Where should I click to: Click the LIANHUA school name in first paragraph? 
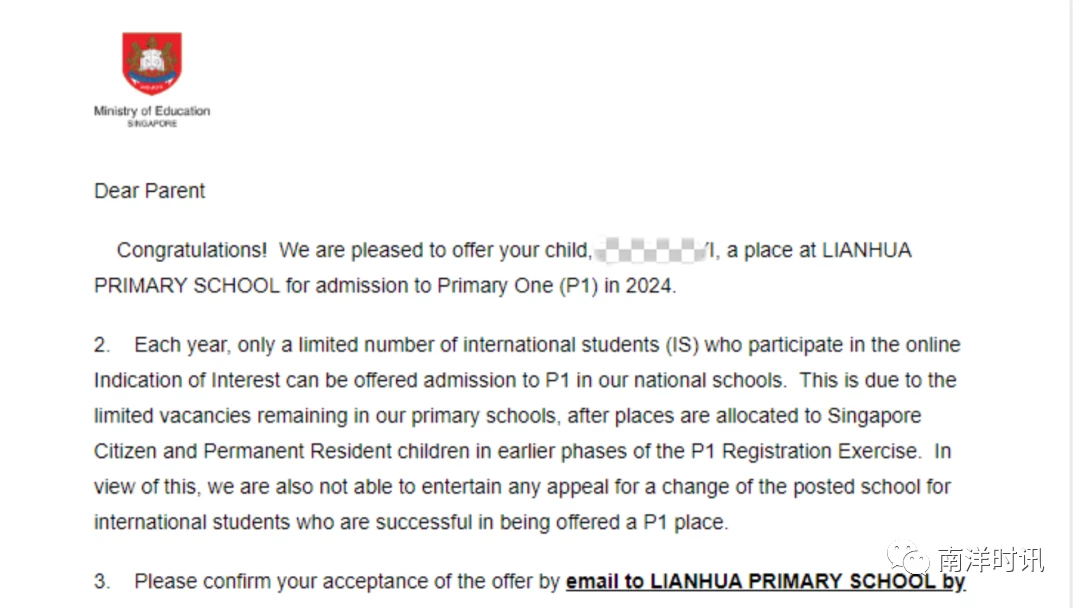point(866,250)
